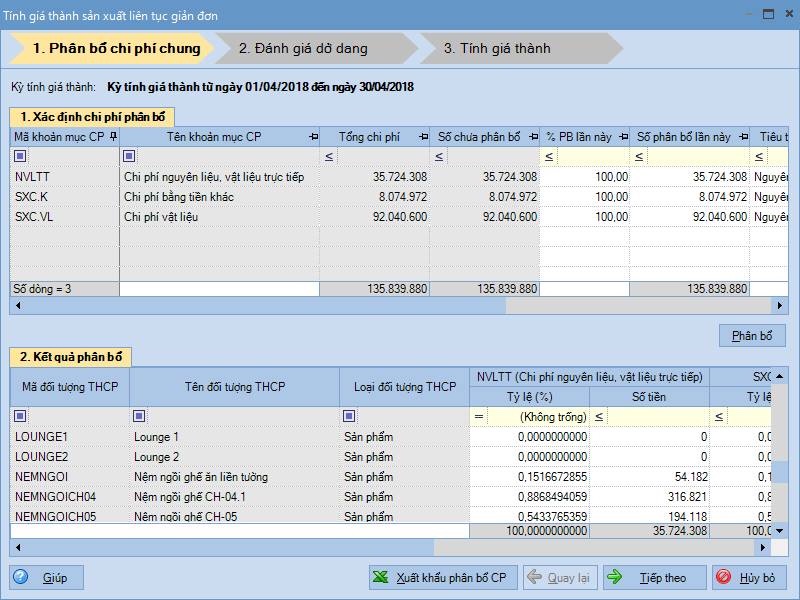
Task: Select the Nệm ngồi ghế ăn liền tường cell
Action: (x=235, y=477)
